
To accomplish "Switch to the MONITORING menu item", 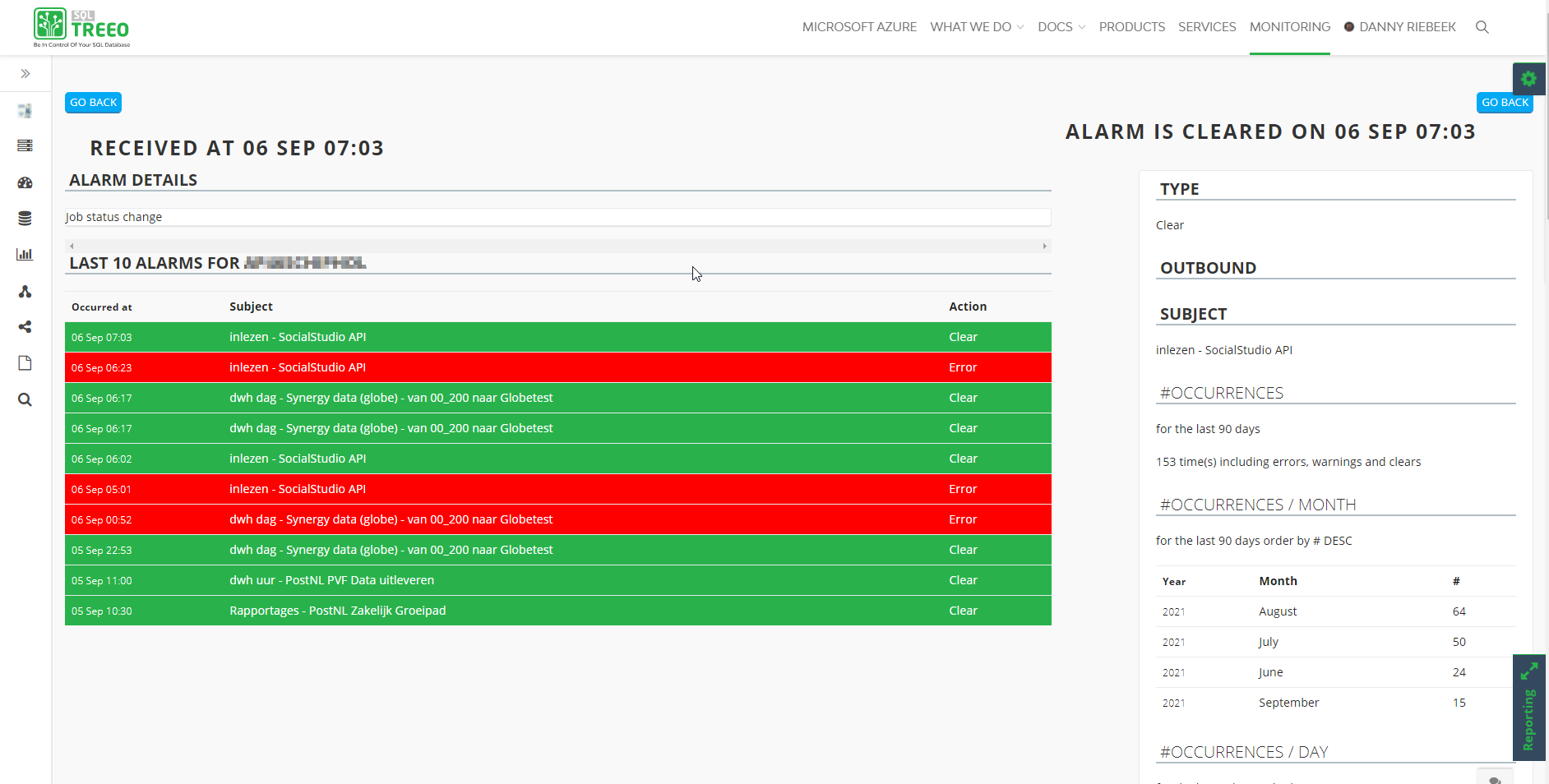I will pos(1289,27).
